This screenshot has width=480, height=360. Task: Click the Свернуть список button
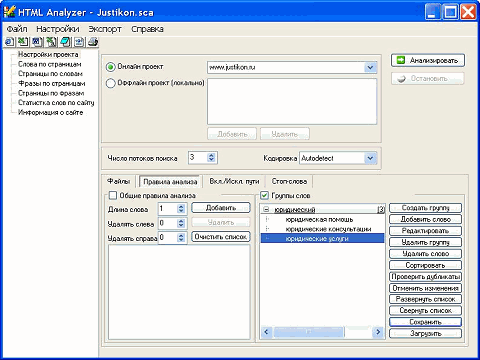click(426, 310)
